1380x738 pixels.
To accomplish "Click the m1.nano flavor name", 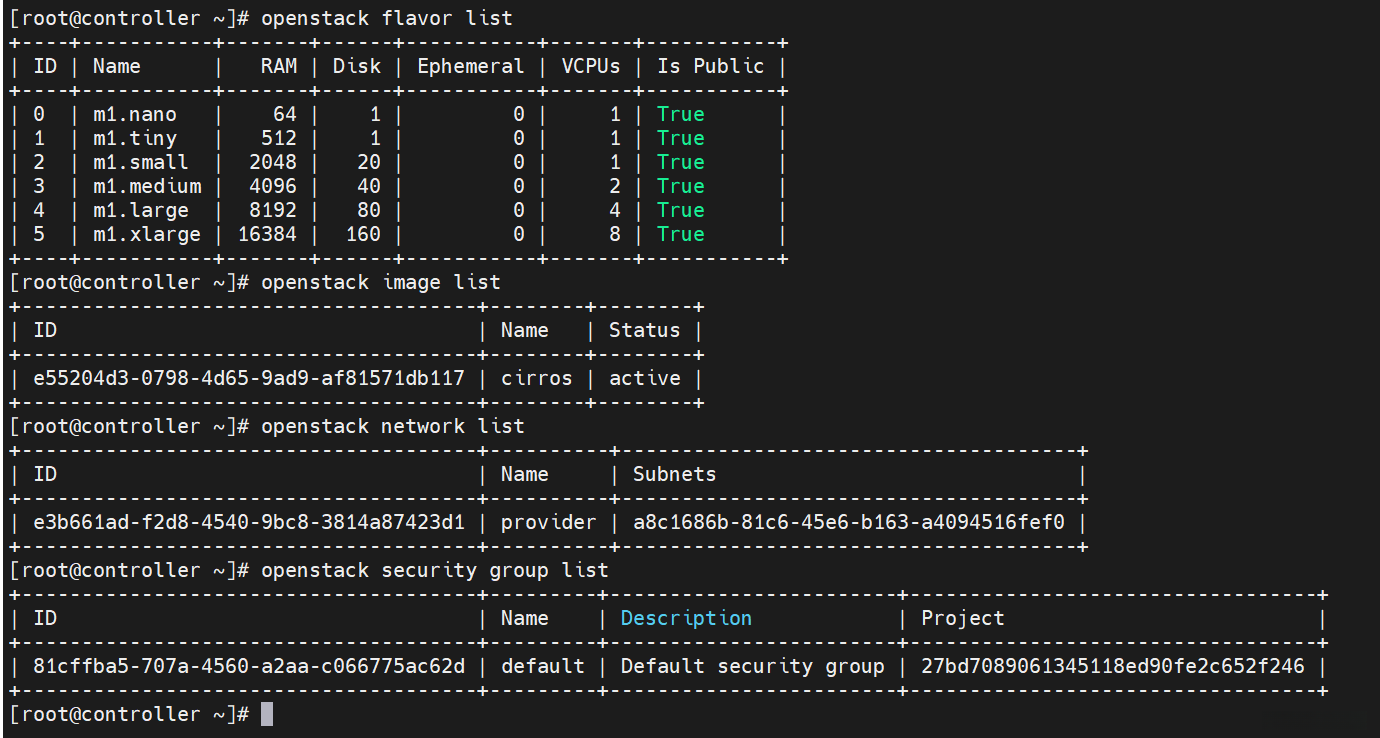I will pyautogui.click(x=135, y=114).
